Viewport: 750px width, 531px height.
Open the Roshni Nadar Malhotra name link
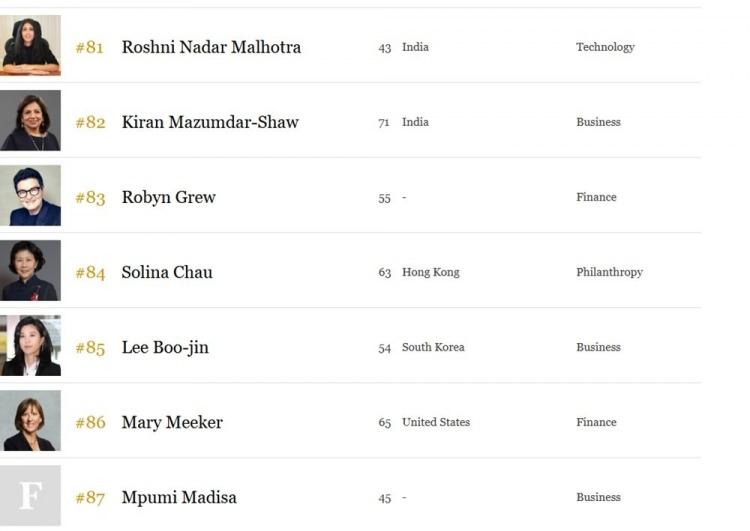(211, 47)
